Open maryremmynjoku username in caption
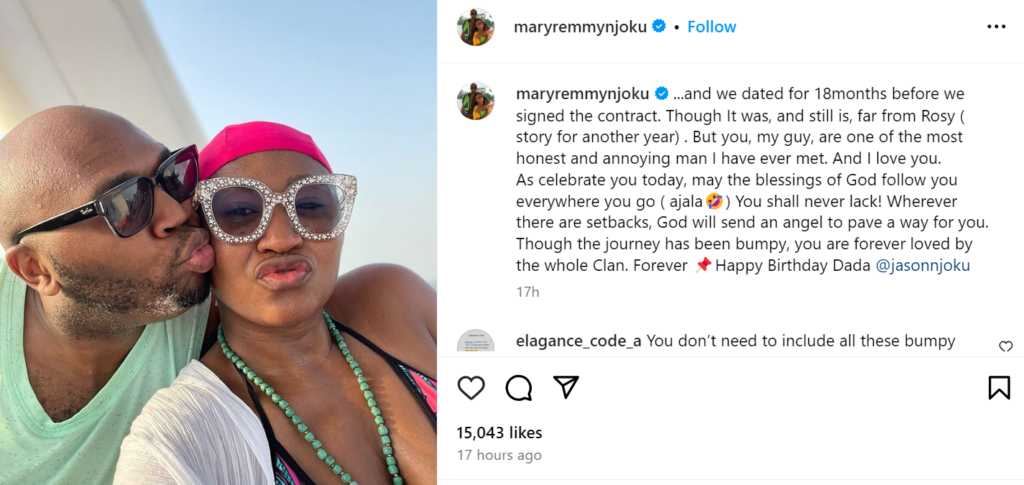The image size is (1024, 485). click(582, 94)
